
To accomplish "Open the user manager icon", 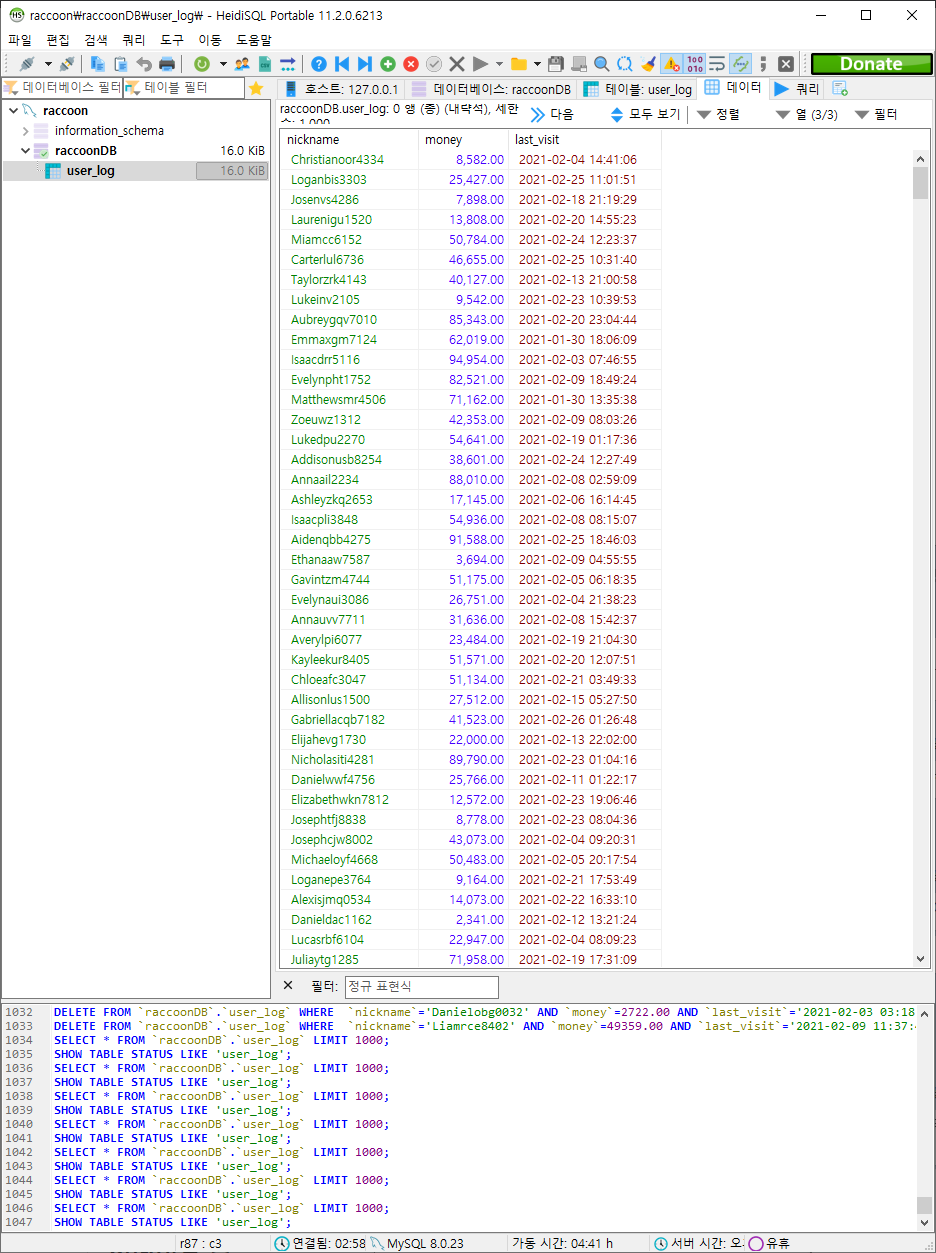I will point(240,63).
